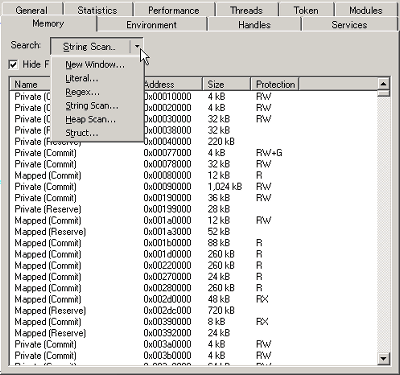Sort by the Size column header

click(x=227, y=84)
